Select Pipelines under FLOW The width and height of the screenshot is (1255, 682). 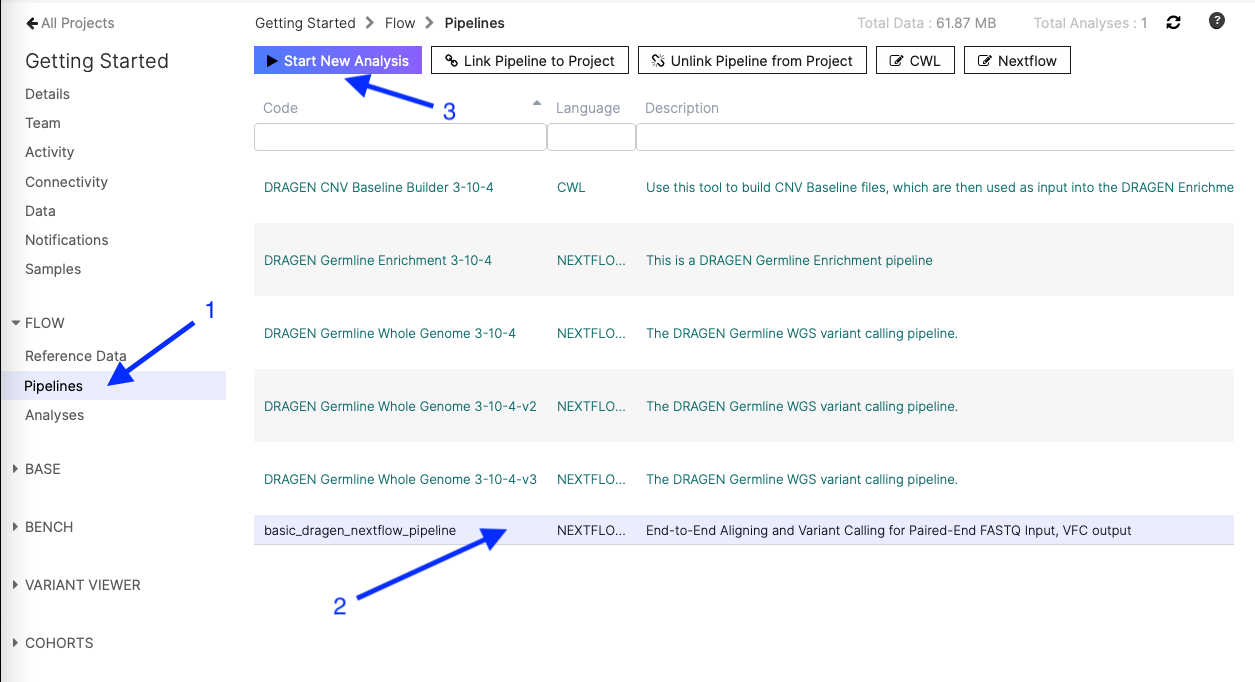click(x=113, y=386)
